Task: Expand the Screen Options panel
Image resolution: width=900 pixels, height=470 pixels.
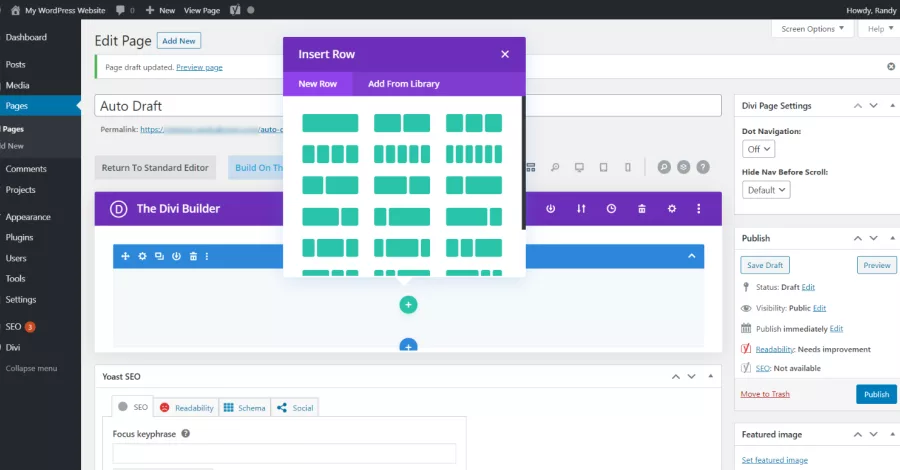Action: point(812,29)
